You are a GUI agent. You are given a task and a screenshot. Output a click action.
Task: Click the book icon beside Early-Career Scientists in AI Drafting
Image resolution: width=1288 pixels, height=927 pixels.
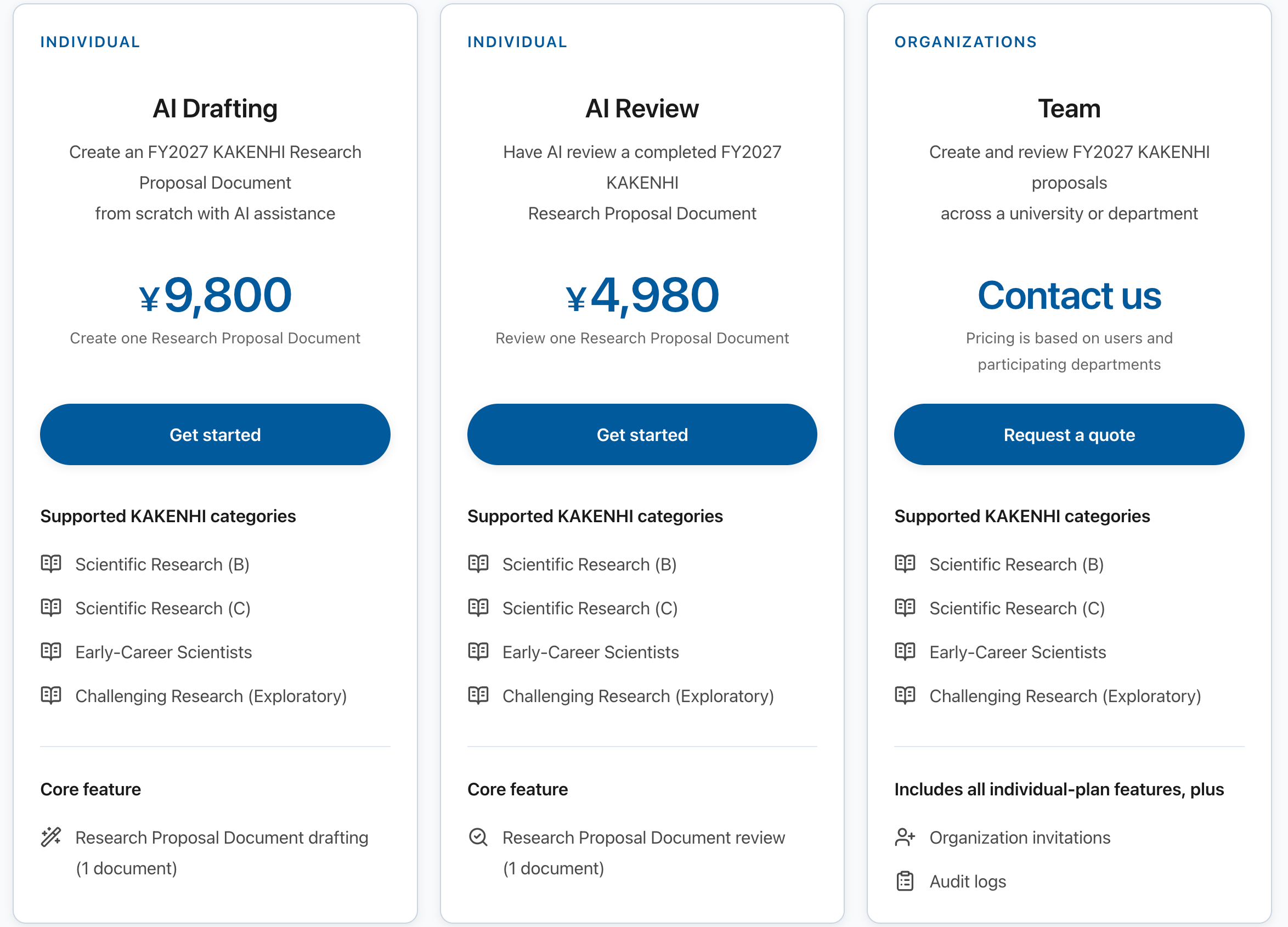[x=51, y=651]
